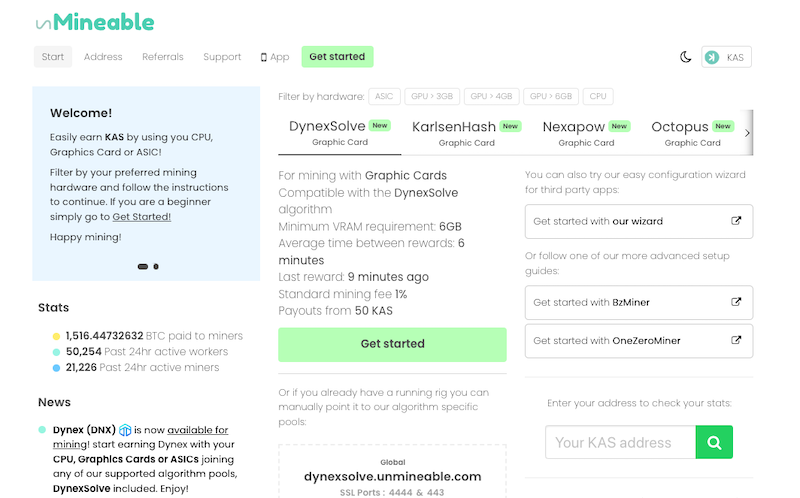
Task: Toggle the ASIC hardware filter
Action: [x=384, y=96]
